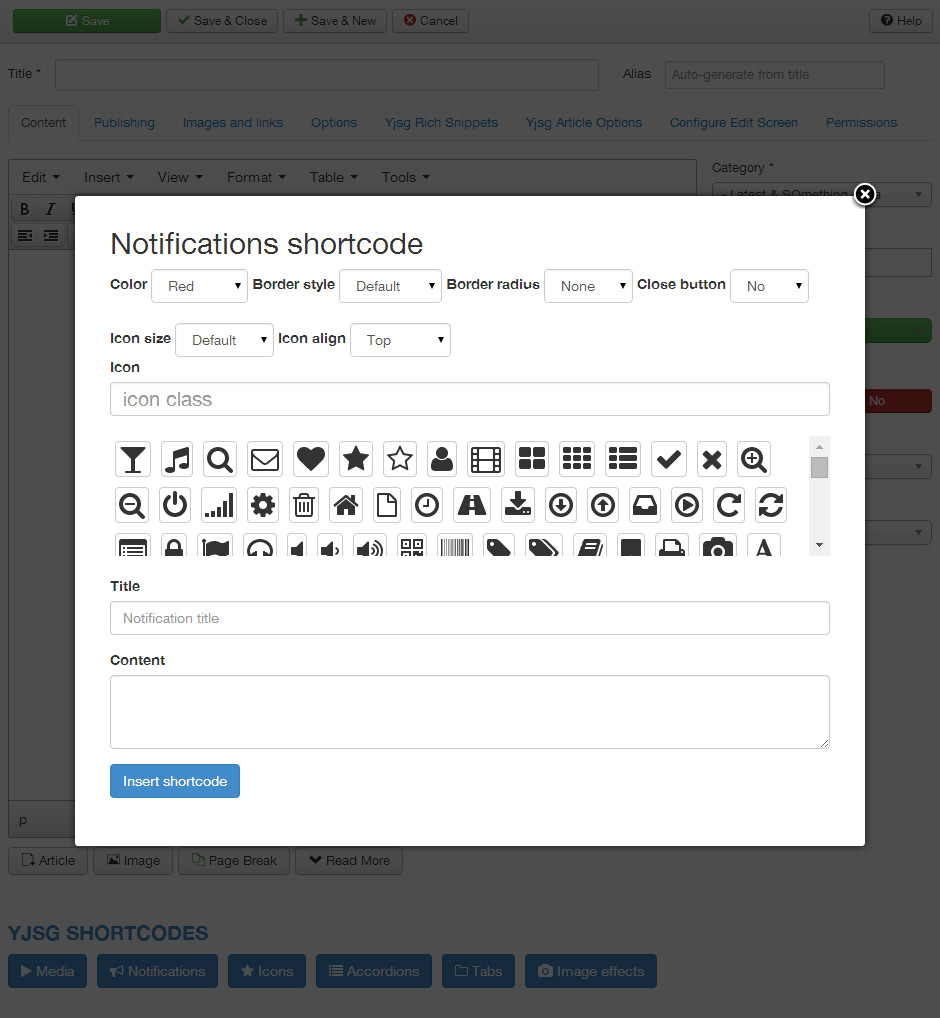The height and width of the screenshot is (1018, 940).
Task: Select the home icon
Action: click(345, 505)
